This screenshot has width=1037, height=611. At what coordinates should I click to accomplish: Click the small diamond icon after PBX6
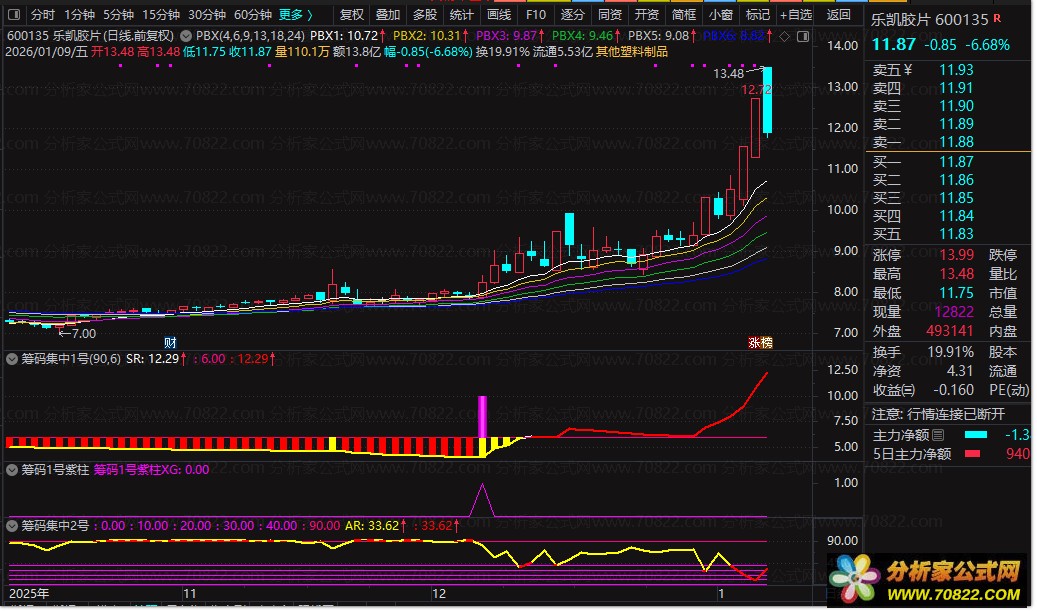tap(784, 35)
